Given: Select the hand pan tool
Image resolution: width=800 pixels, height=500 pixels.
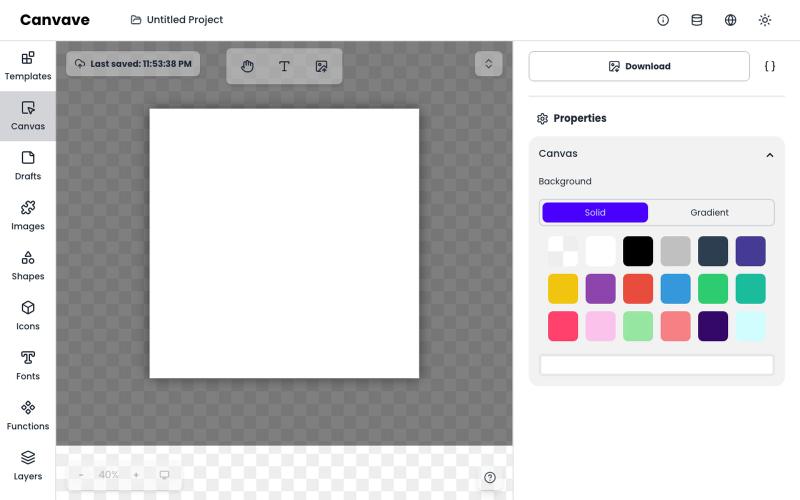Looking at the screenshot, I should 247,66.
